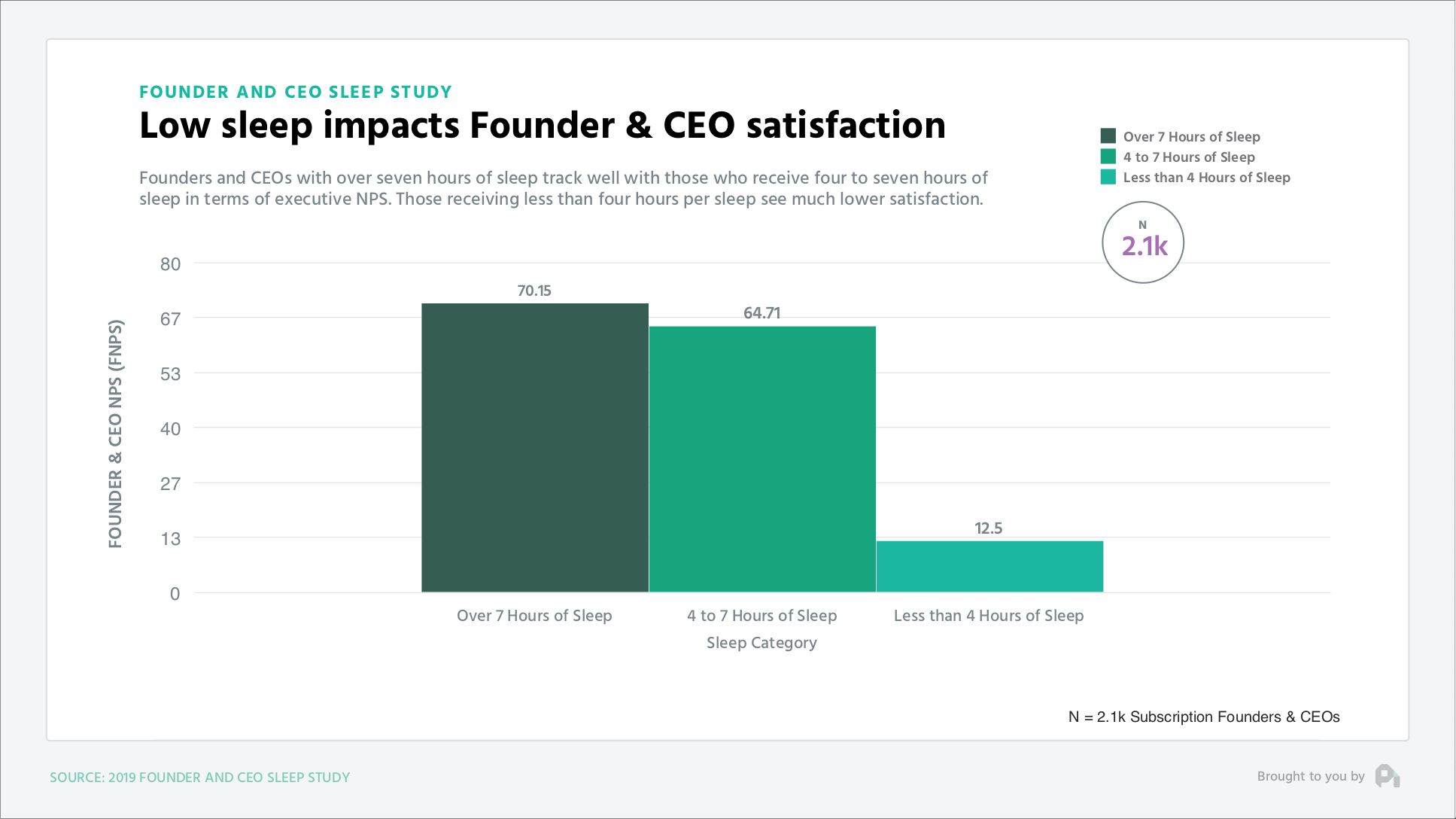Select the 4 to 7 Hours legend swatch
This screenshot has width=1456, height=819.
1108,157
